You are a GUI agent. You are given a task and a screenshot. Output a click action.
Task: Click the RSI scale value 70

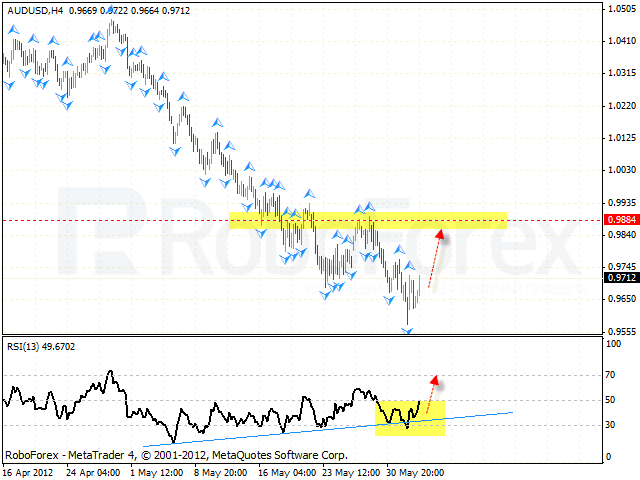coord(610,375)
